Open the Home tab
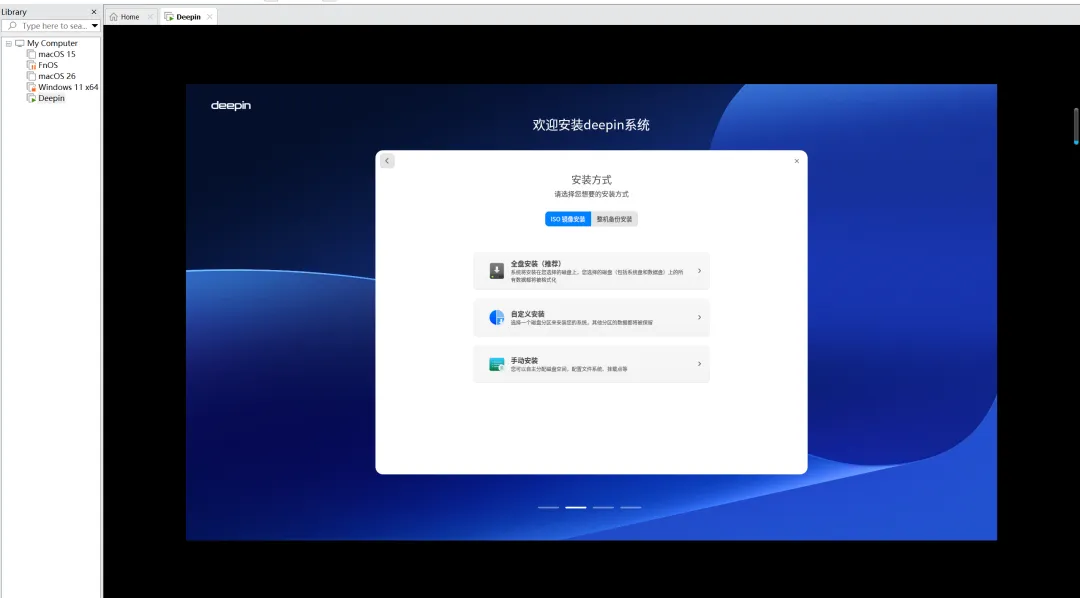The image size is (1080, 598). point(131,17)
